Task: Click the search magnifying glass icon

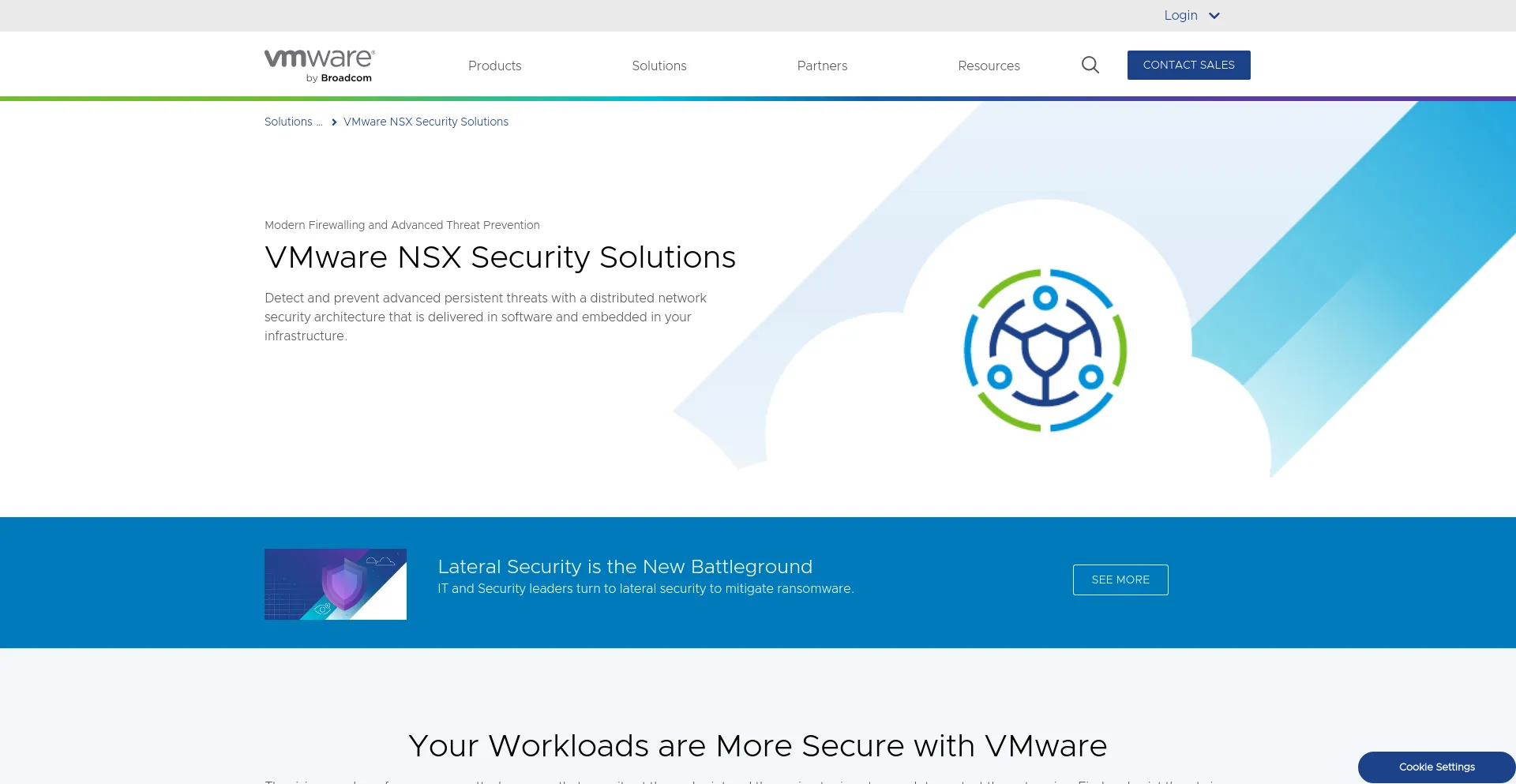Action: click(x=1090, y=65)
